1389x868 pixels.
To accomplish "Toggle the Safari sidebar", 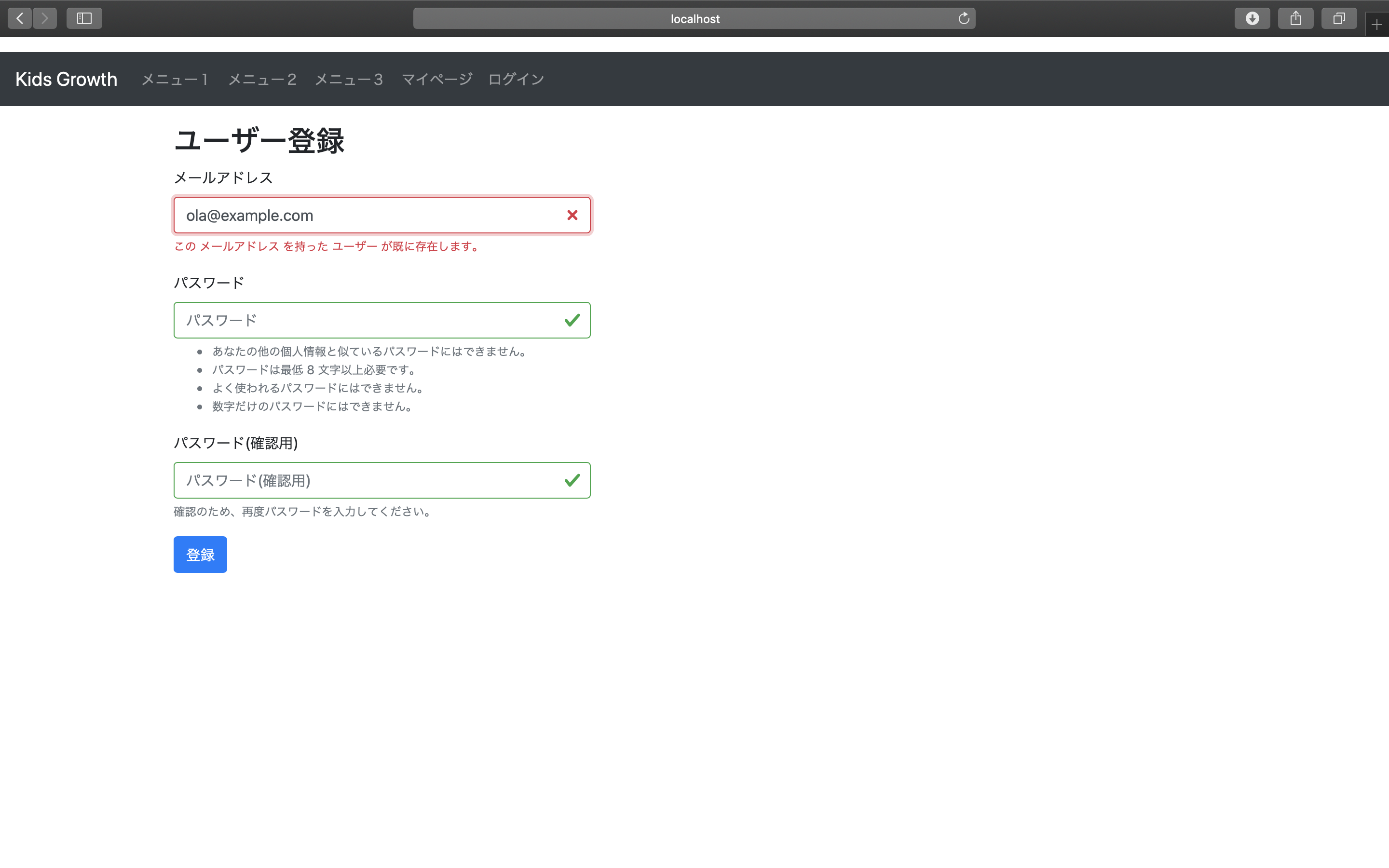I will click(84, 18).
